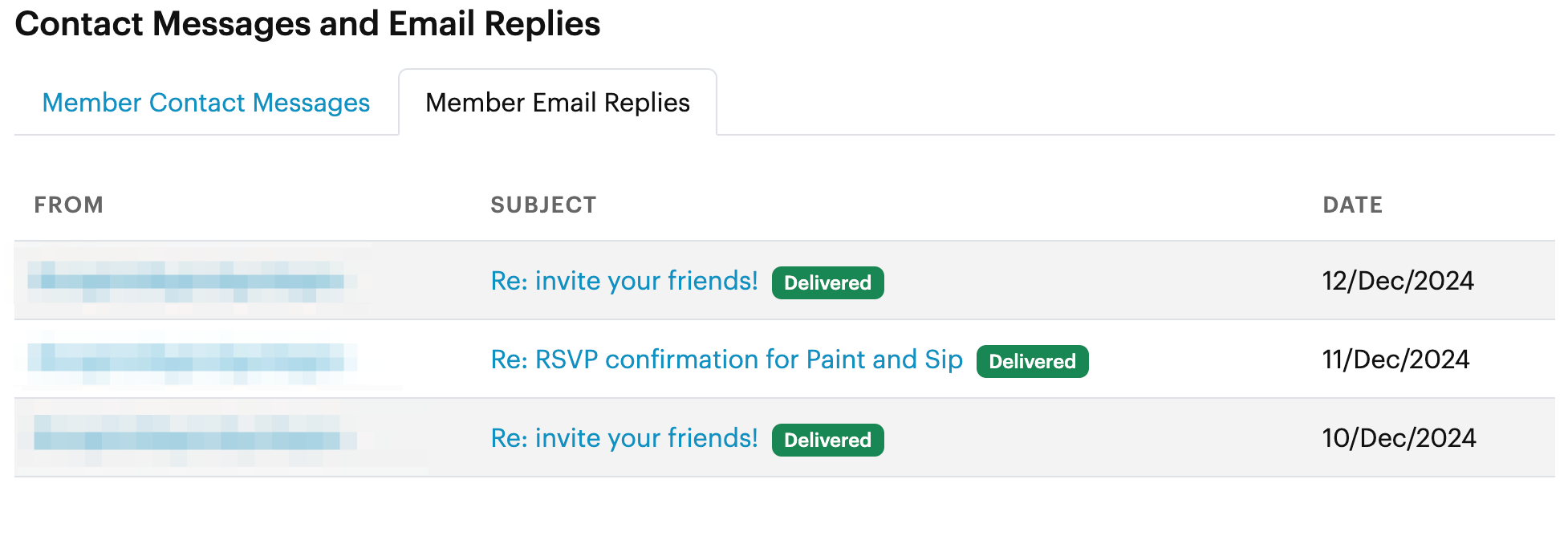Click the Delivered badge on the 12/Dec/2024 reply
Screen dimensions: 1568x536
pyautogui.click(x=827, y=283)
